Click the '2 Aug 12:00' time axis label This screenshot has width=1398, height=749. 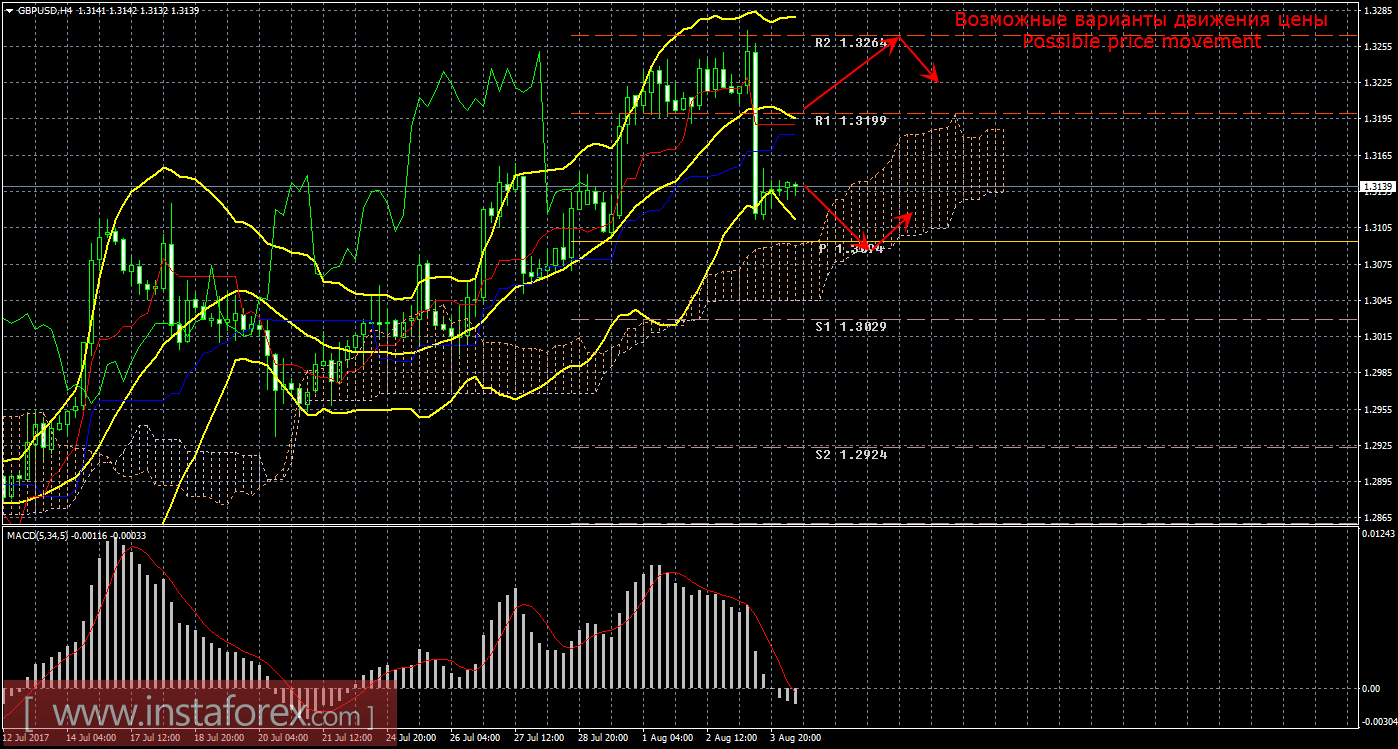click(732, 739)
